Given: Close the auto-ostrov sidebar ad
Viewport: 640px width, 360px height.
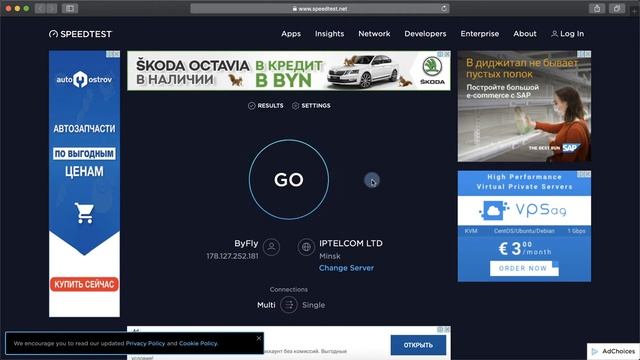Looking at the screenshot, I should point(116,54).
